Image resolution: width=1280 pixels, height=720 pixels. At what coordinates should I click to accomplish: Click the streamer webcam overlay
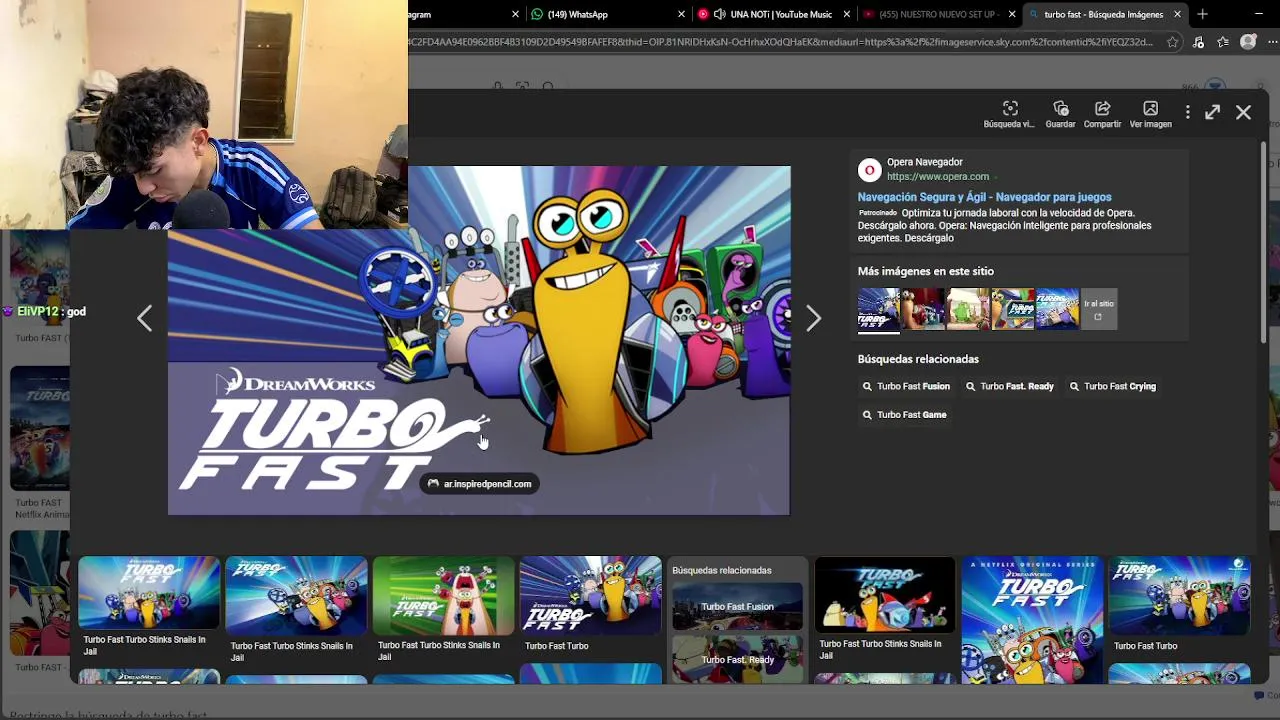tap(204, 115)
